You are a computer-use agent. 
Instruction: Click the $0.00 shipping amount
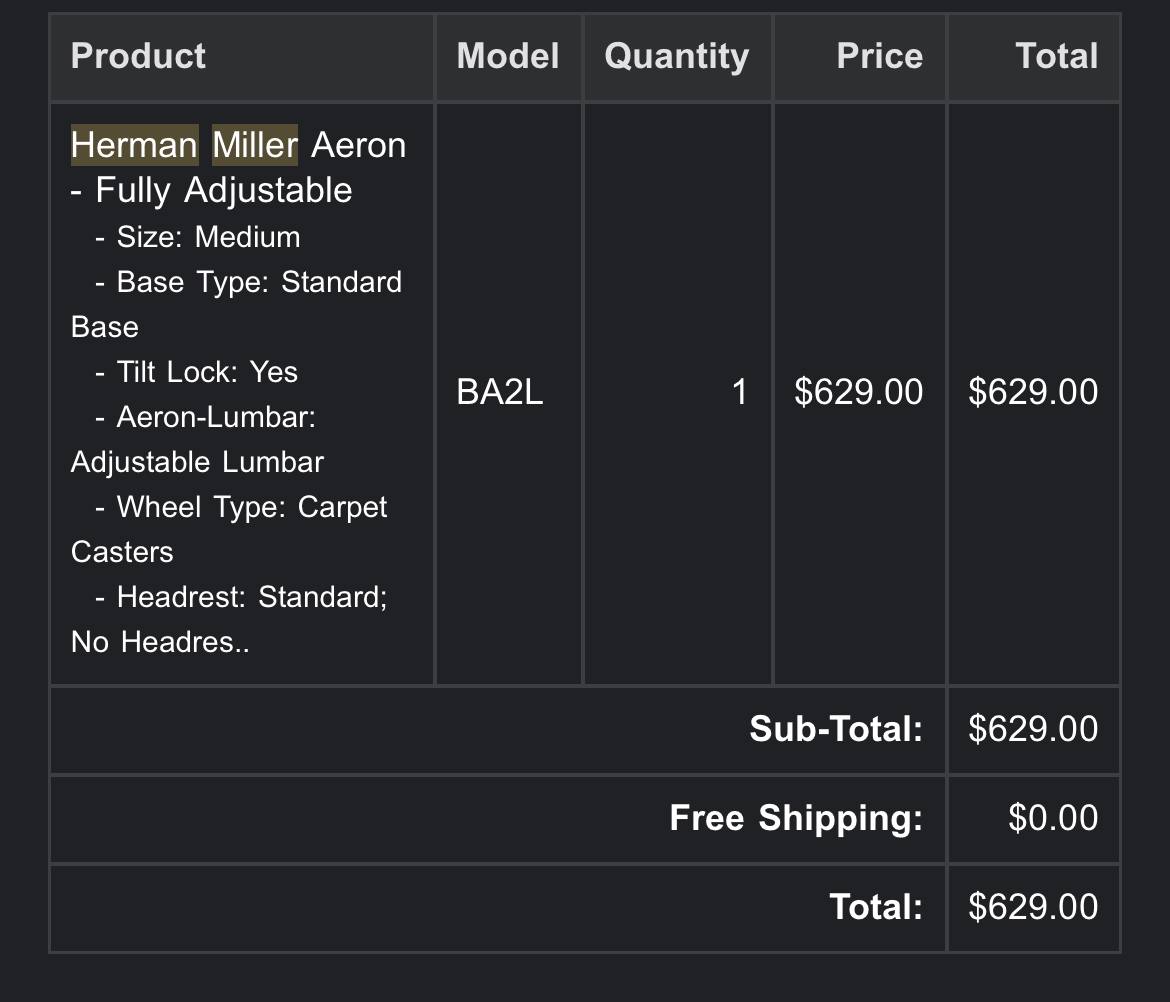point(1053,818)
